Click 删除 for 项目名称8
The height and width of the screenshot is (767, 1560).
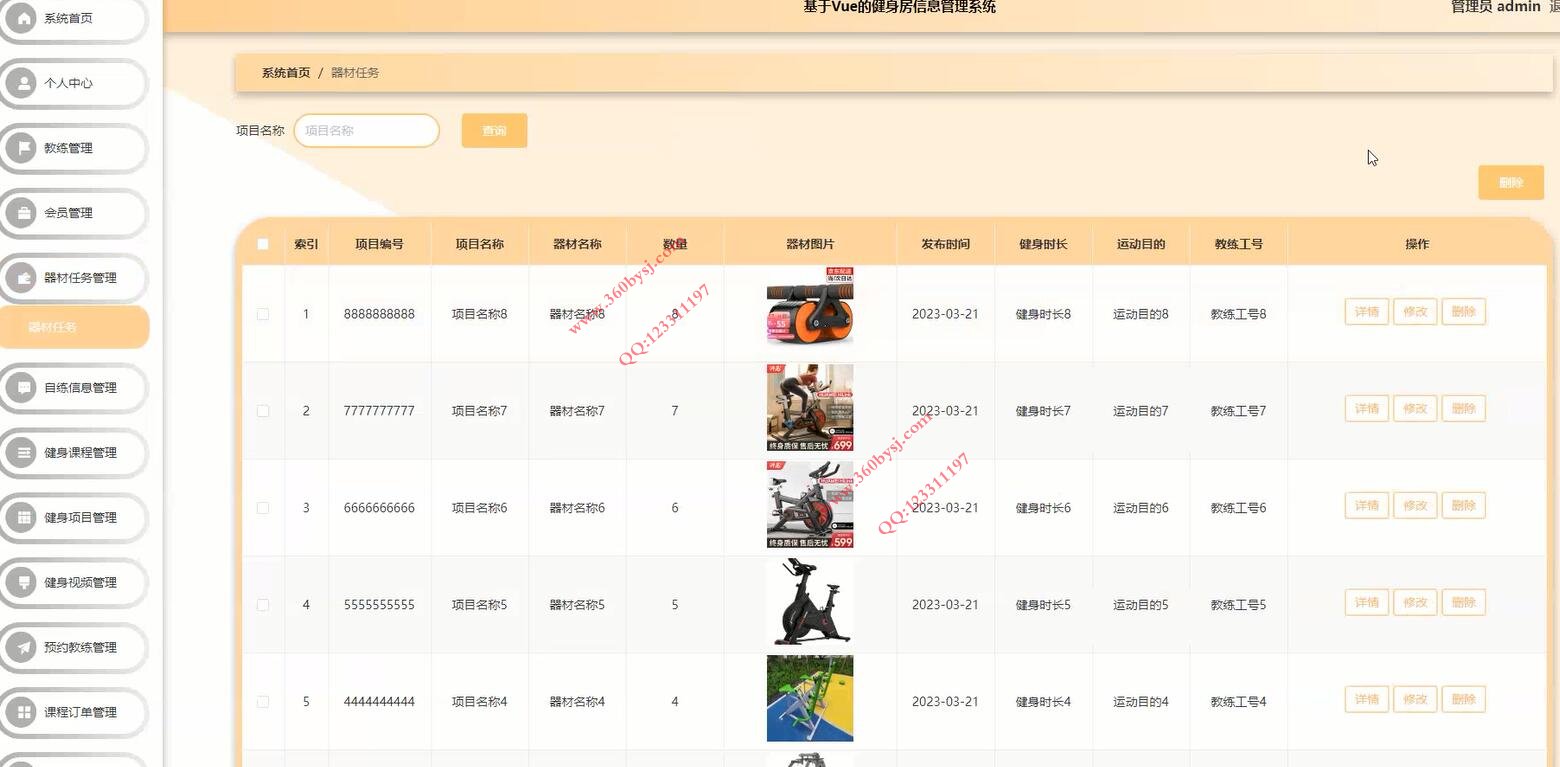click(1463, 312)
